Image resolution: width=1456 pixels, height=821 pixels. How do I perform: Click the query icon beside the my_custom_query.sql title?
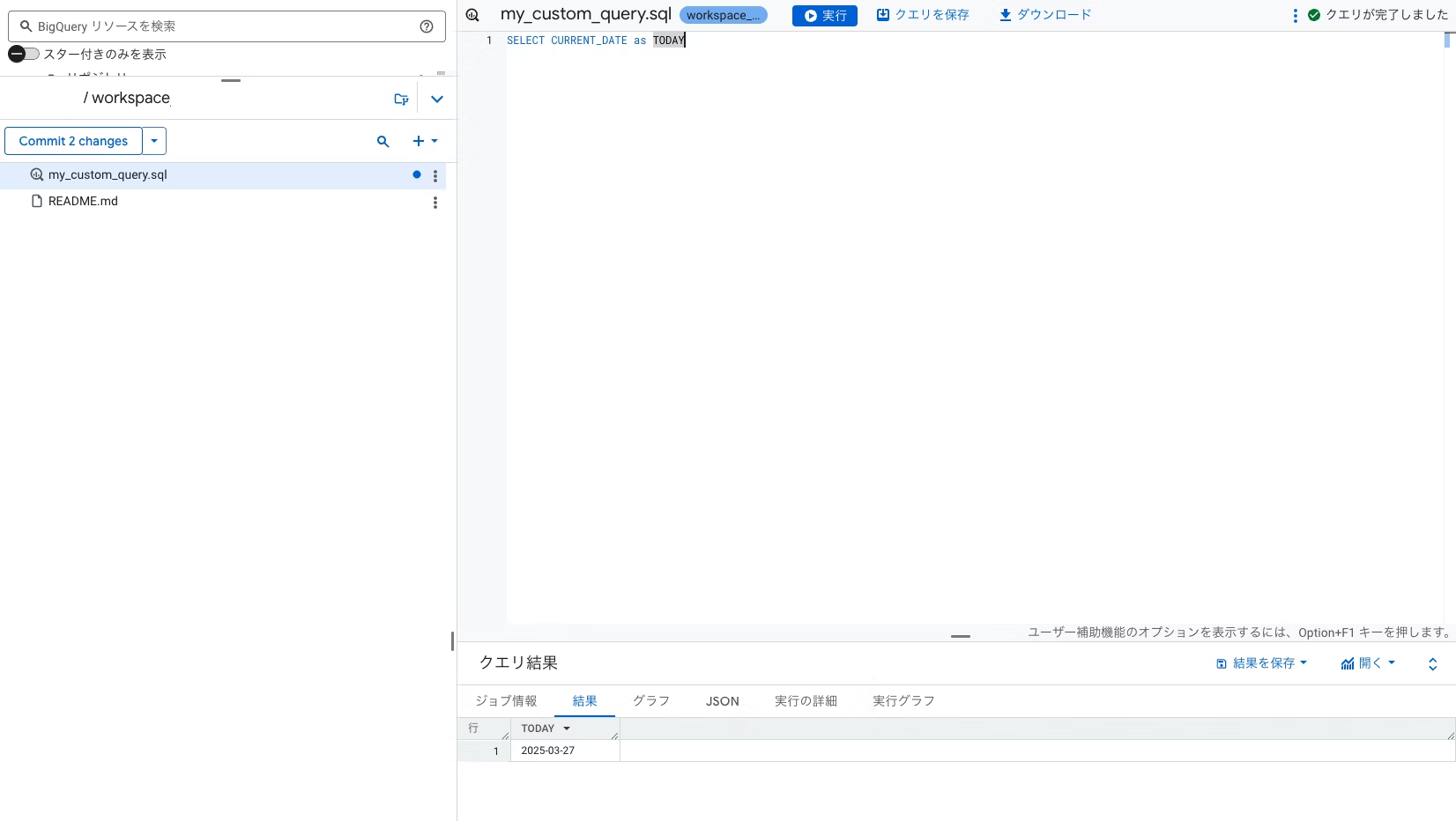click(x=473, y=15)
